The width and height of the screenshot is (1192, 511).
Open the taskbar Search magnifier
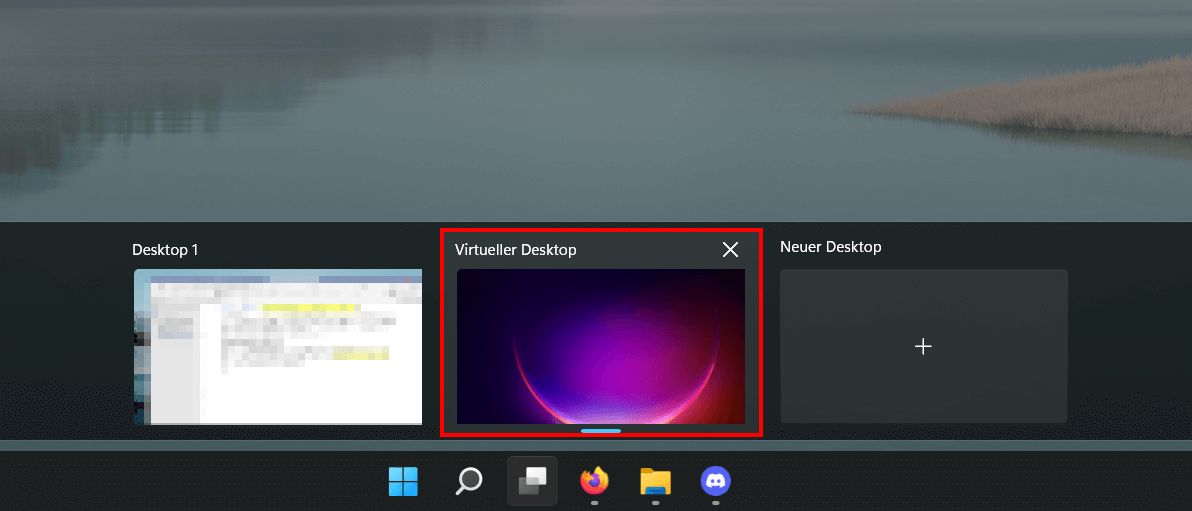[468, 481]
